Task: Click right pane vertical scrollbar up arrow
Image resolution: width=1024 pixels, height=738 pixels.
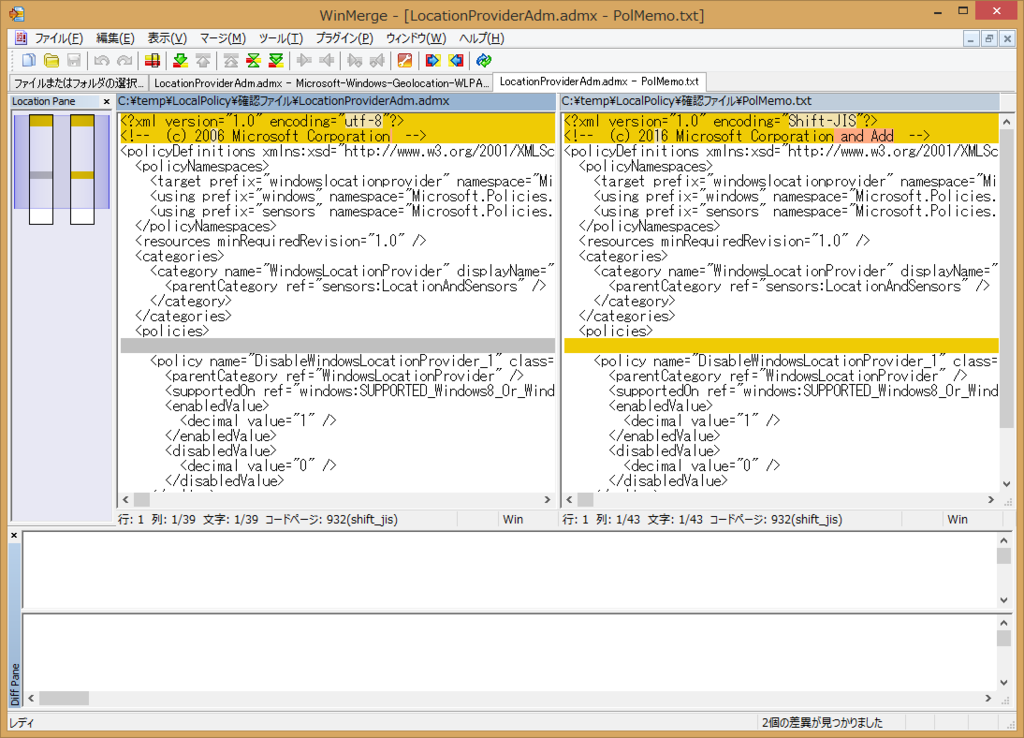Action: click(1006, 121)
